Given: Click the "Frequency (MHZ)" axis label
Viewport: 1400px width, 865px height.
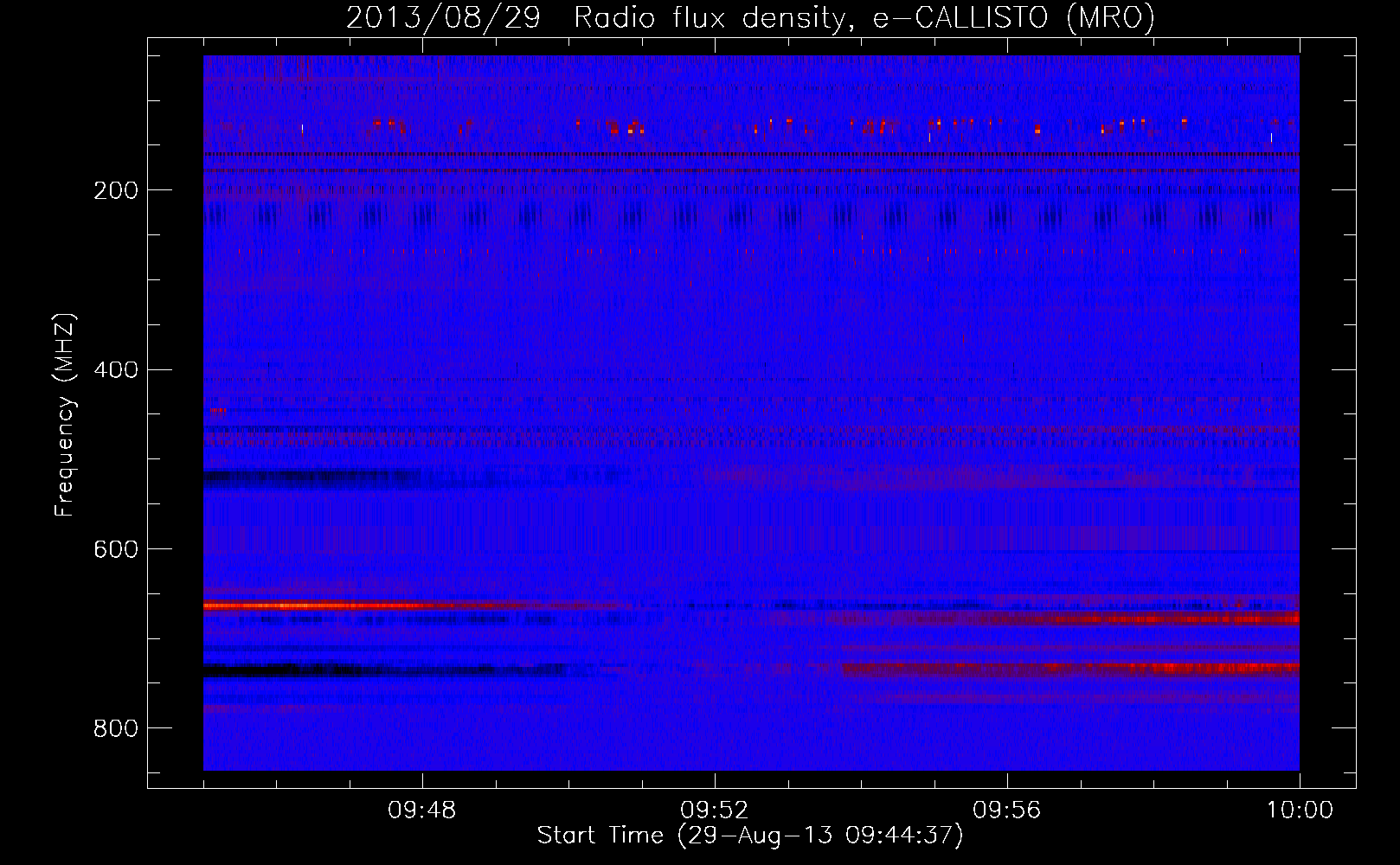Looking at the screenshot, I should [65, 415].
